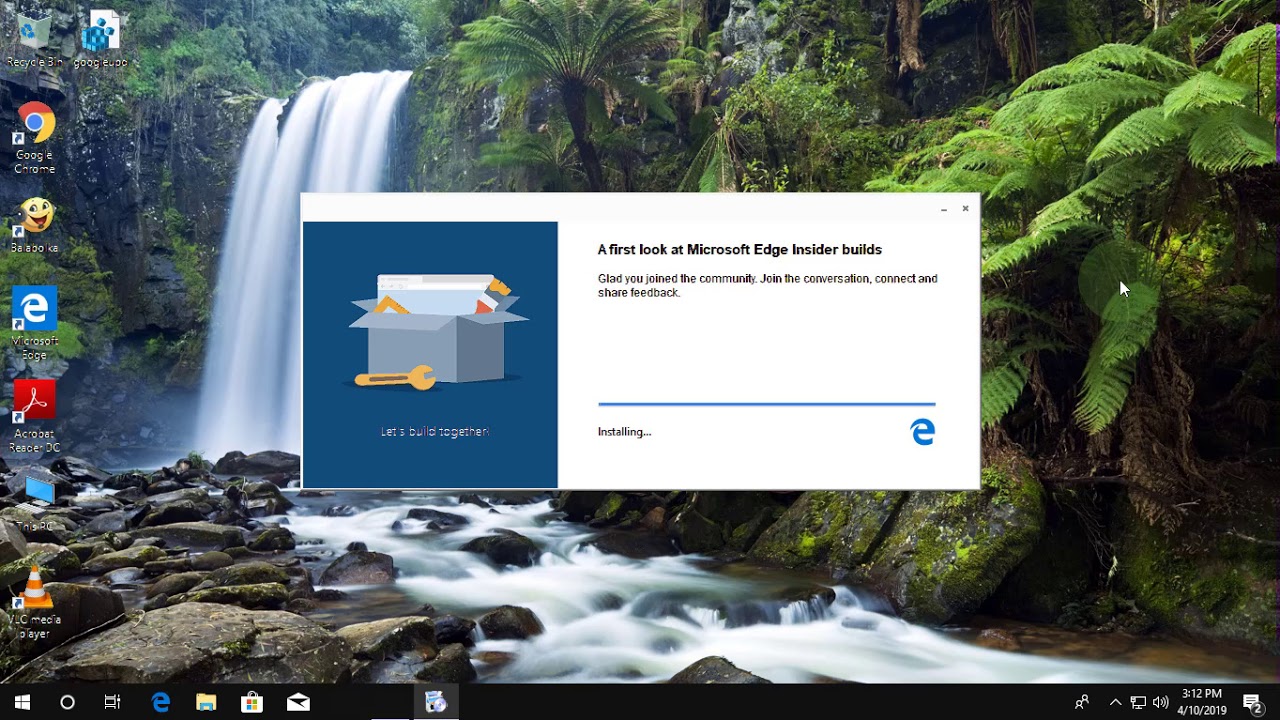This screenshot has width=1280, height=720.
Task: Open the volume control tray icon
Action: click(x=1160, y=702)
